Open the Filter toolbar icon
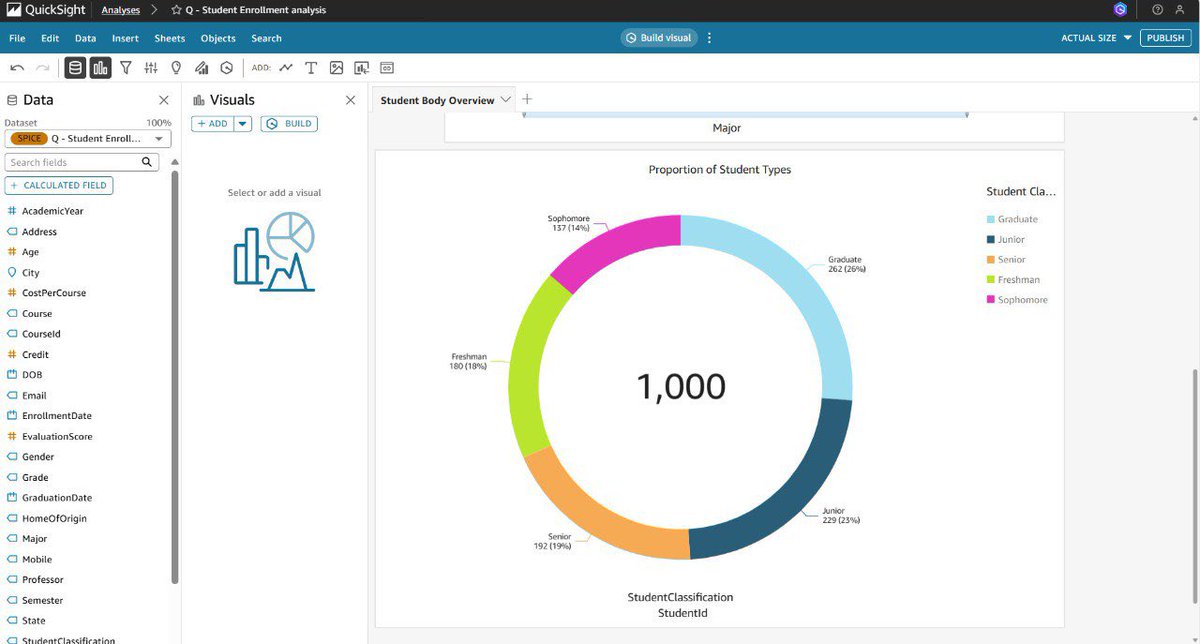Screen dimensions: 1200x644 pyautogui.click(x=127, y=67)
